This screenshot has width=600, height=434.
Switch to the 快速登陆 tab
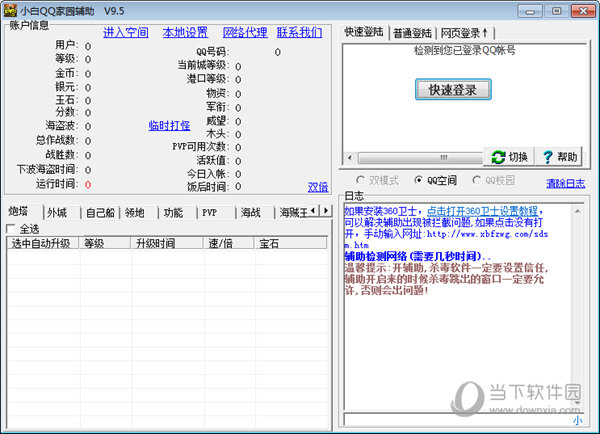coord(364,32)
